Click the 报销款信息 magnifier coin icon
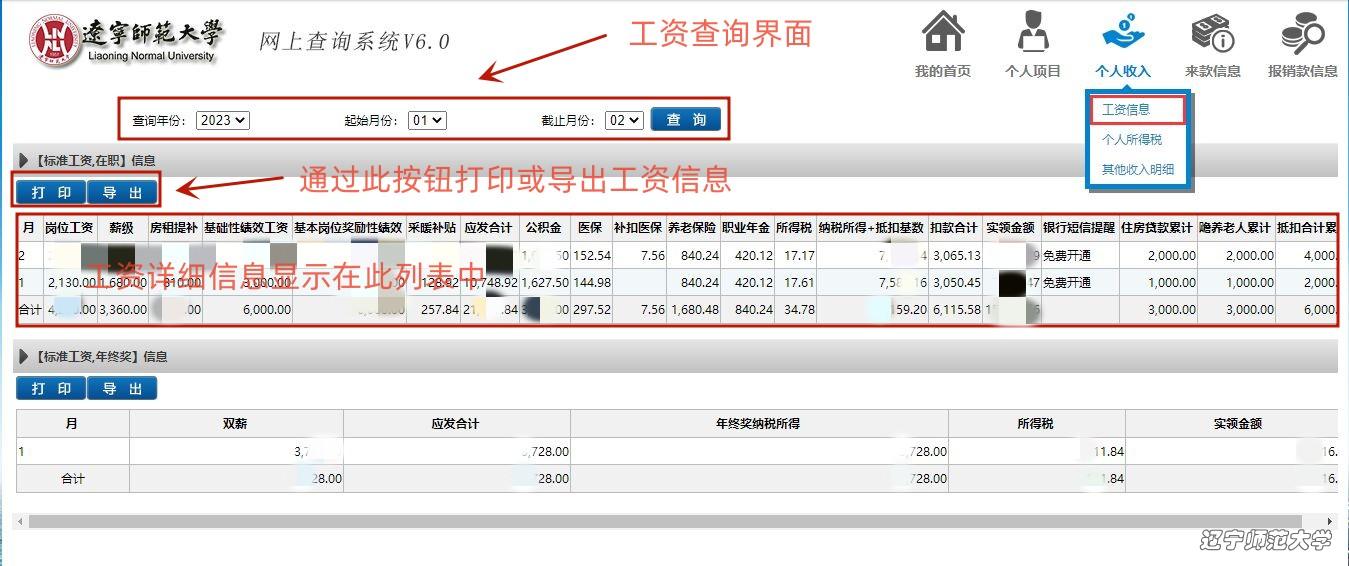 pos(1302,34)
